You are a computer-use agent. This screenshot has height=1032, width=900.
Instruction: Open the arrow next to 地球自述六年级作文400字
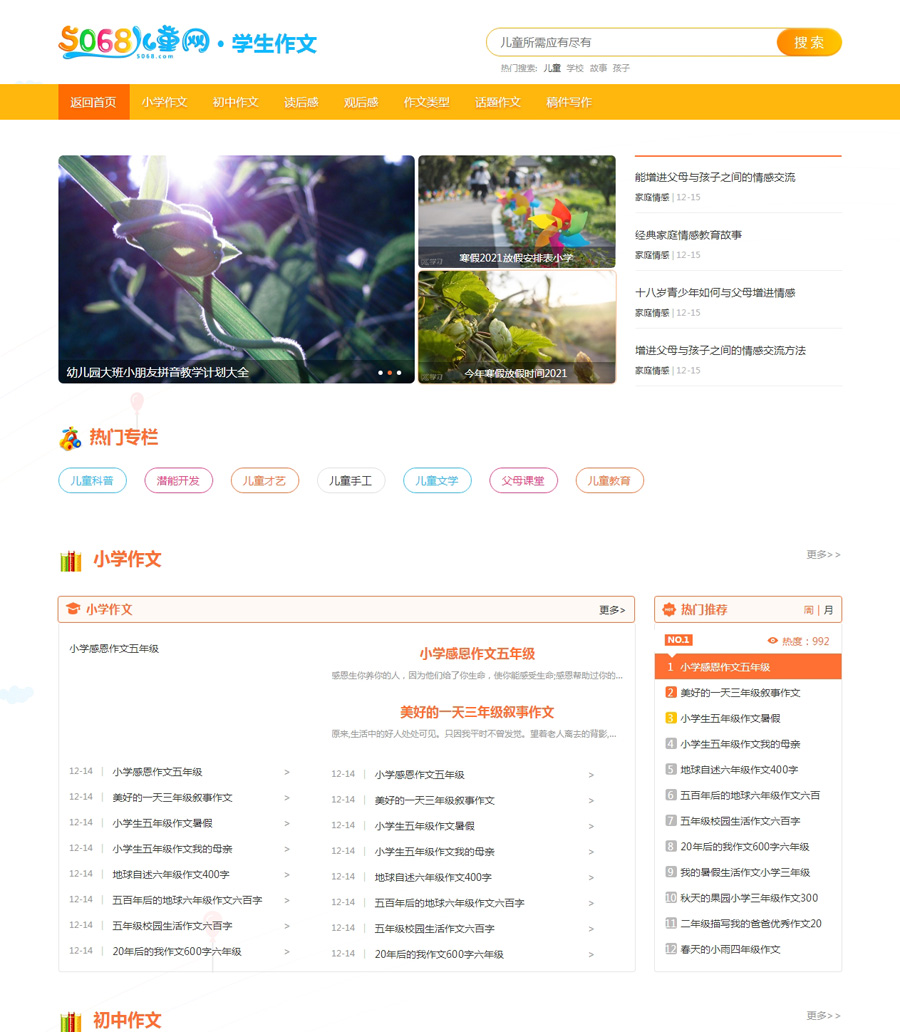coord(287,874)
